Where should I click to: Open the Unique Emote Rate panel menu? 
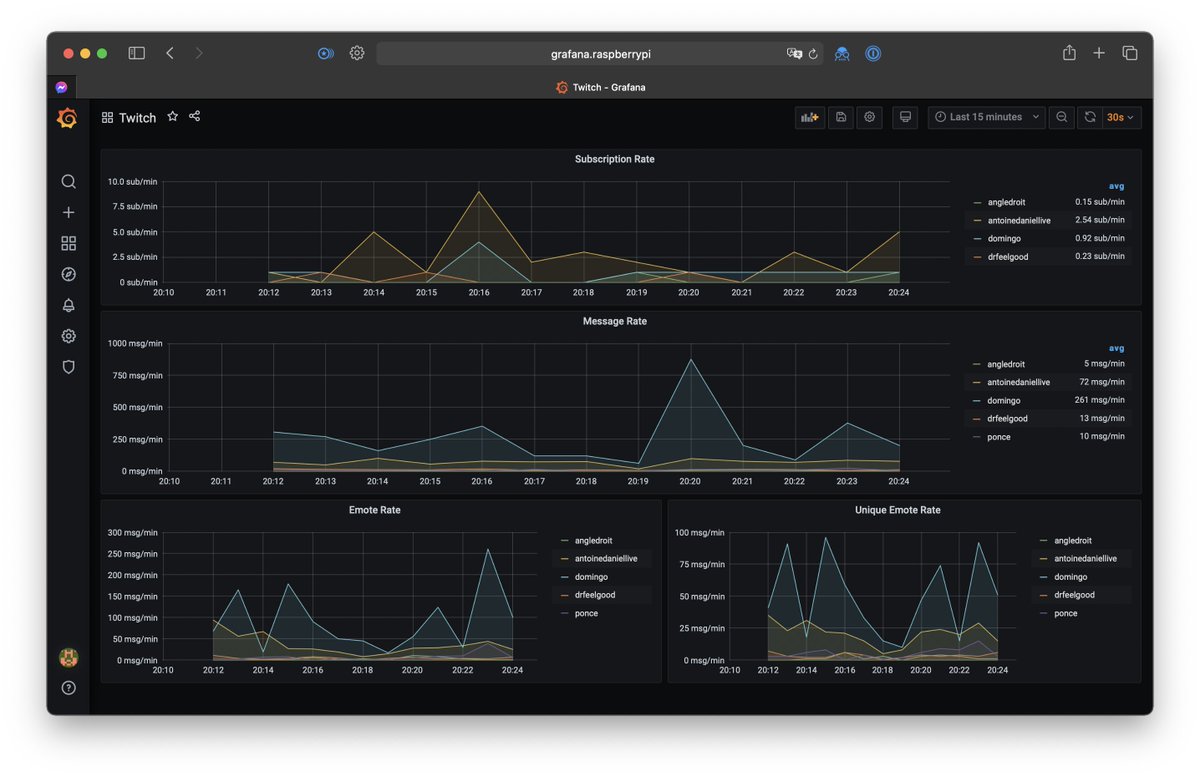coord(898,510)
